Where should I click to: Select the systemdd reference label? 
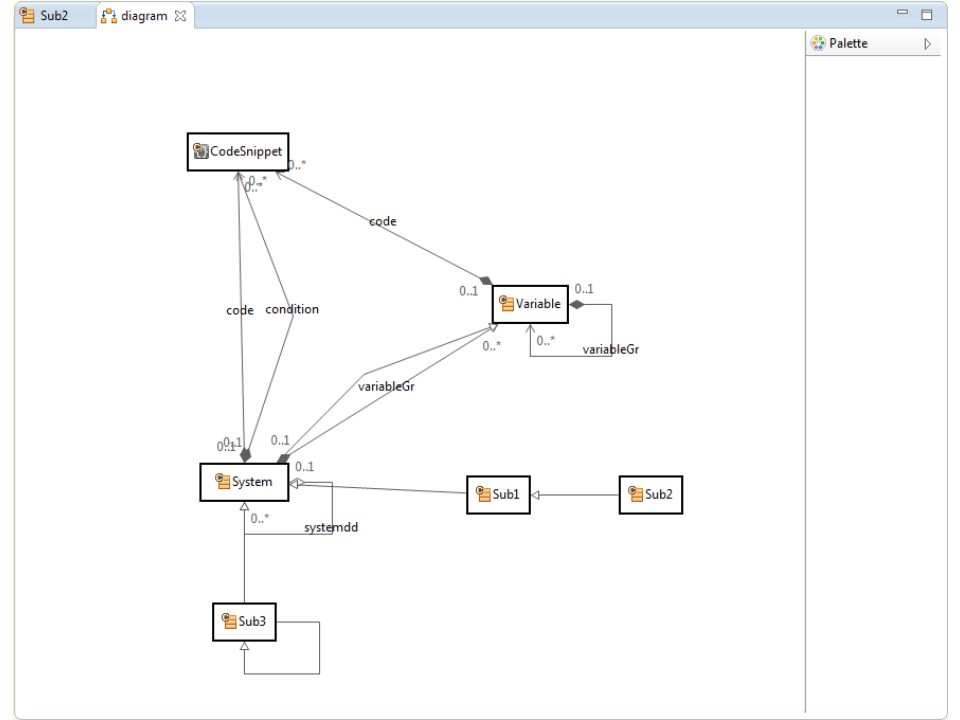(x=331, y=527)
